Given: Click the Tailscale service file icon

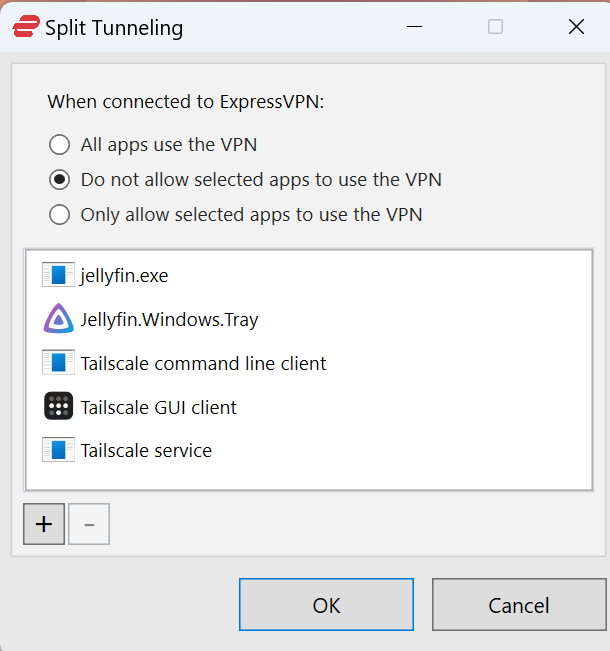Looking at the screenshot, I should tap(59, 450).
